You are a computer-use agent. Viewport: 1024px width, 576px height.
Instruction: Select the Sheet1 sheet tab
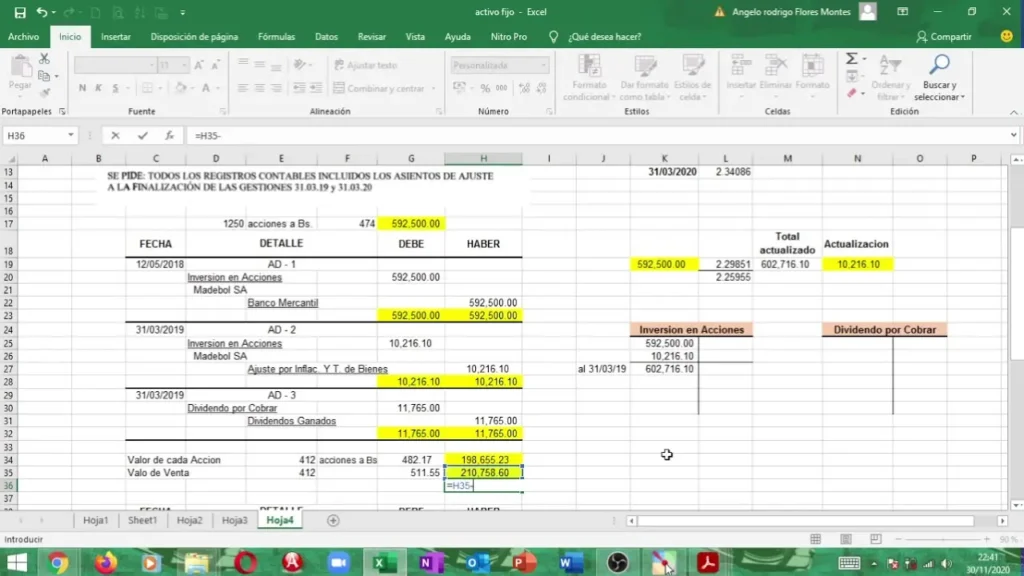(x=142, y=520)
